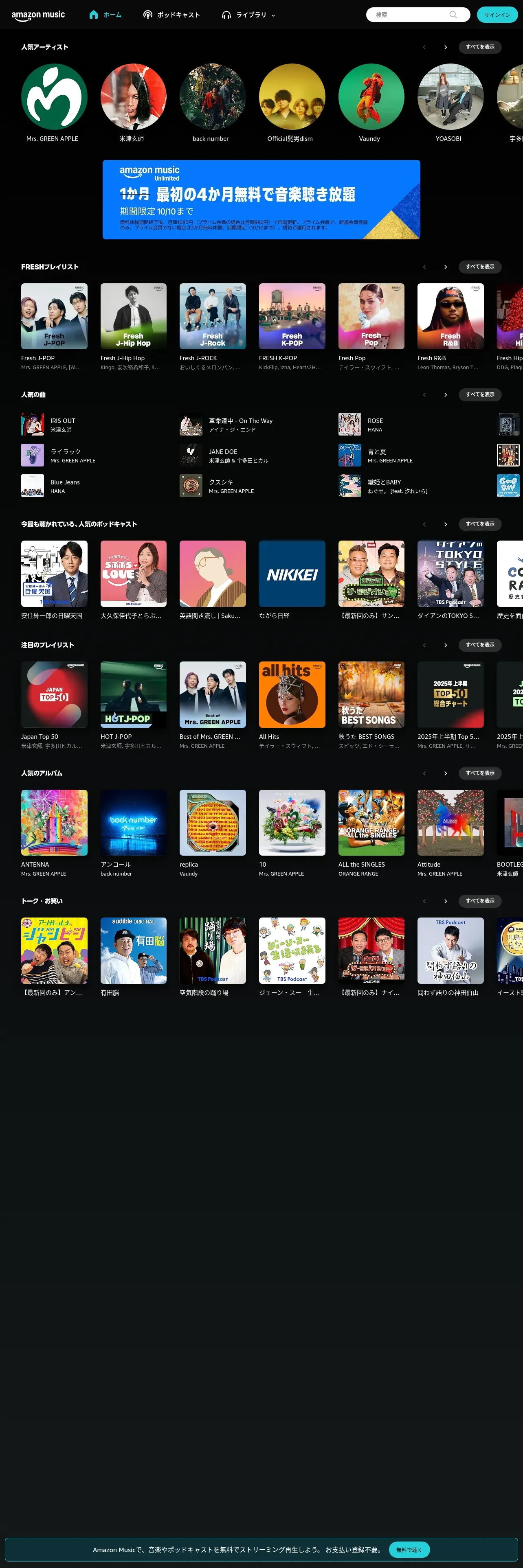
Task: Open 大久保佳代子とらぶ podcast cover
Action: (133, 574)
